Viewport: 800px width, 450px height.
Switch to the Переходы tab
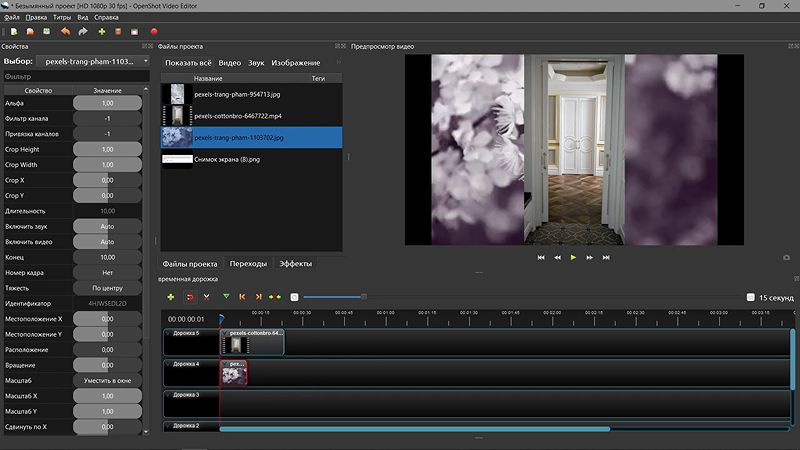tap(248, 264)
